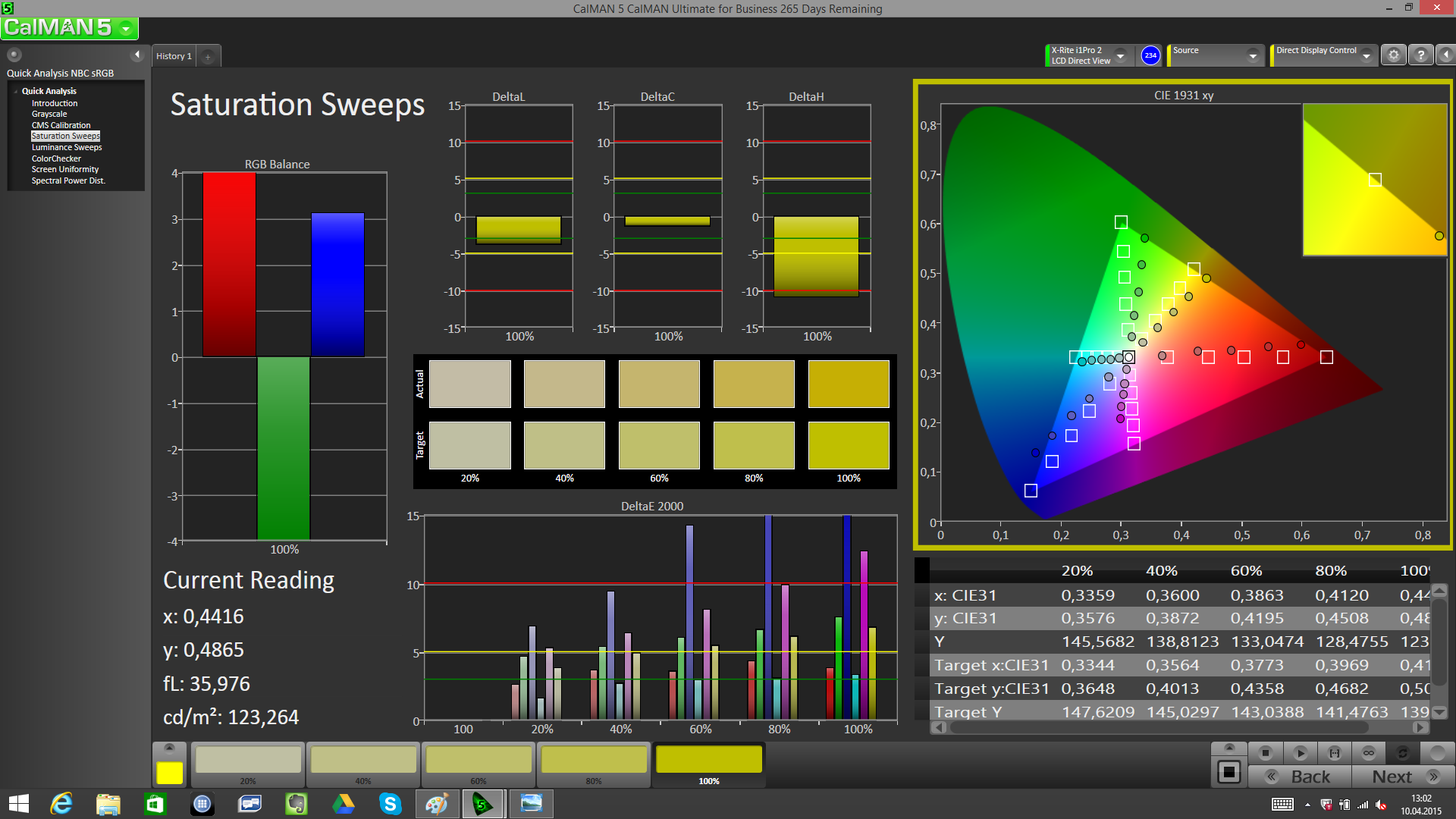Add a new history tab

click(x=208, y=56)
